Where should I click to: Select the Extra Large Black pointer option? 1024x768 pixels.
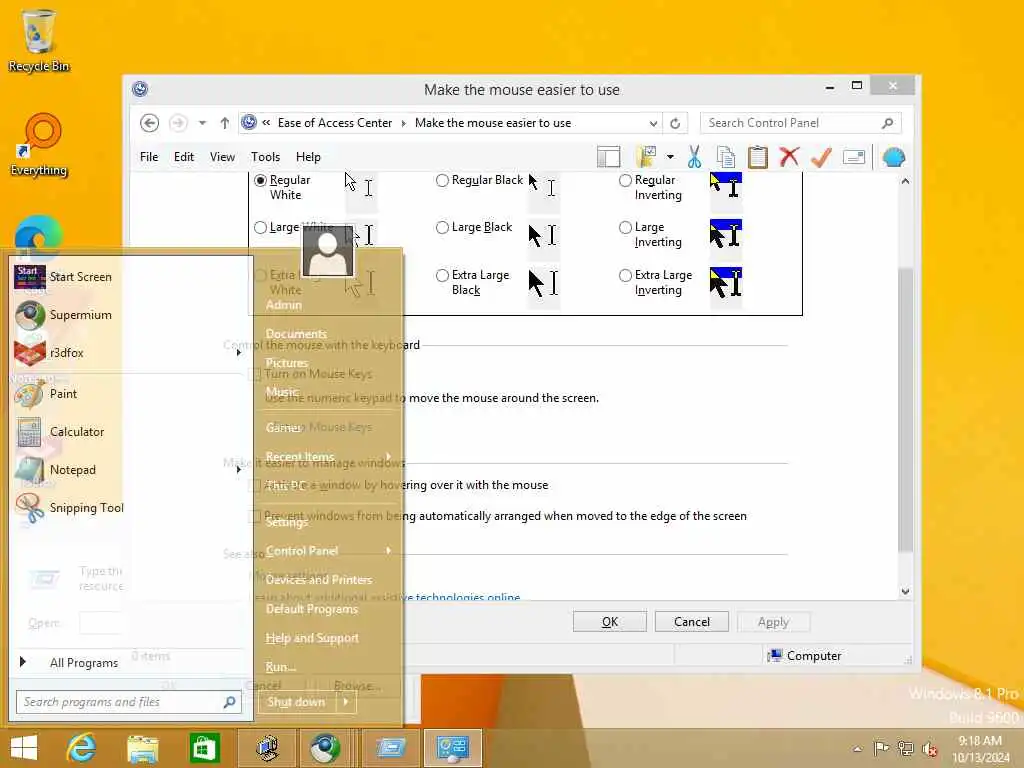point(442,276)
